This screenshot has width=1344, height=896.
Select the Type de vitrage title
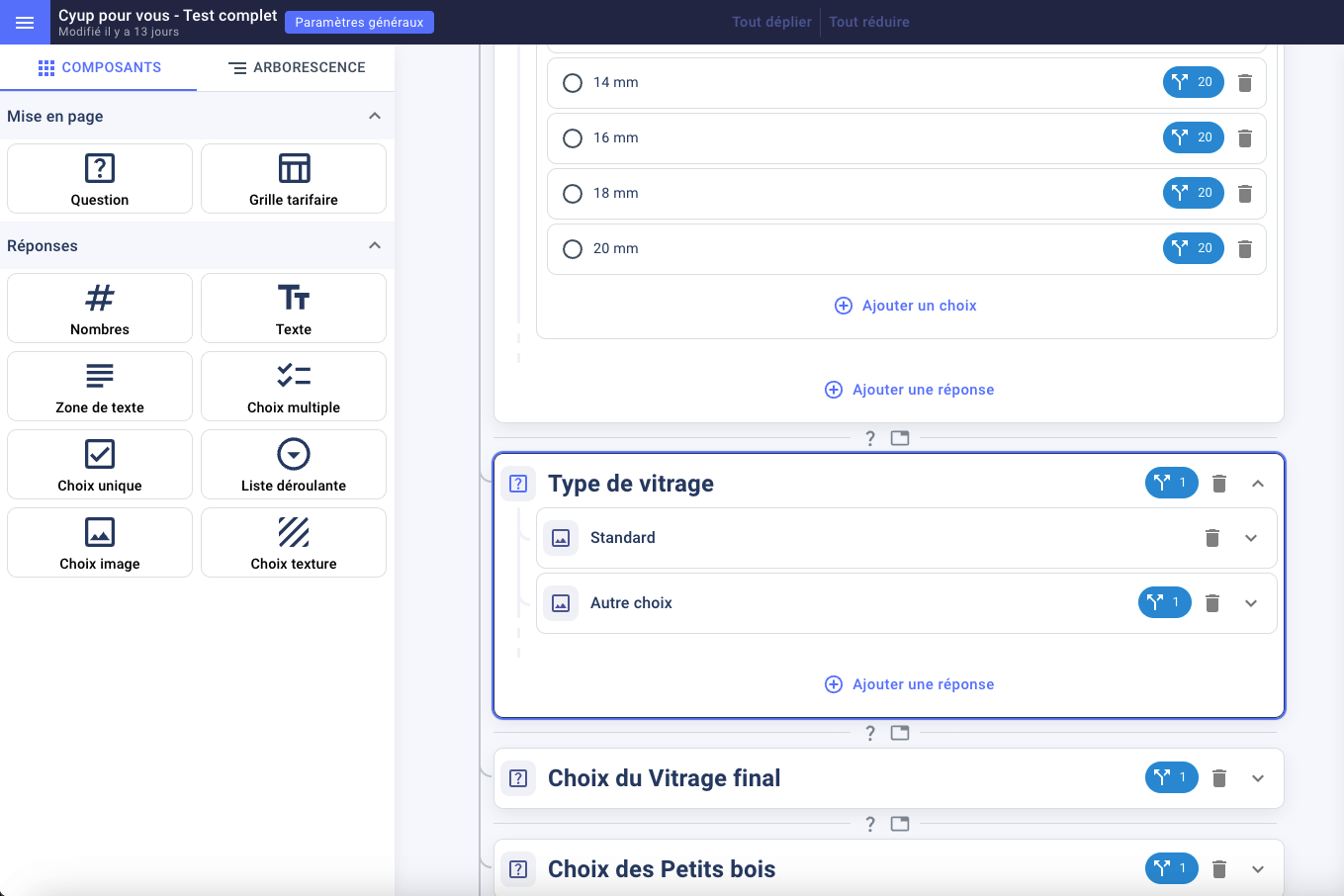pos(631,484)
